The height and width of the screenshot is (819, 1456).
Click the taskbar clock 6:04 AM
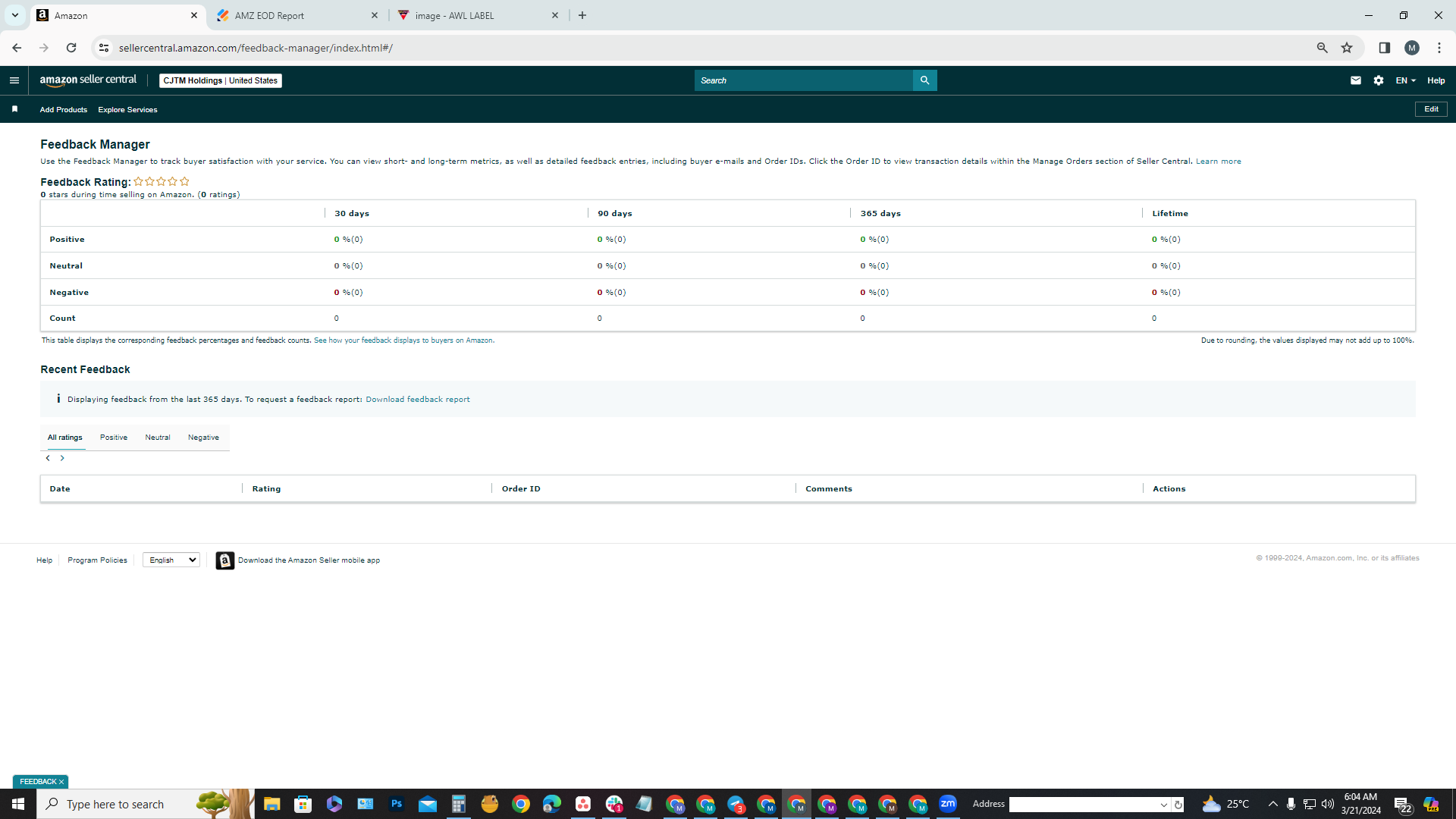click(x=1360, y=804)
